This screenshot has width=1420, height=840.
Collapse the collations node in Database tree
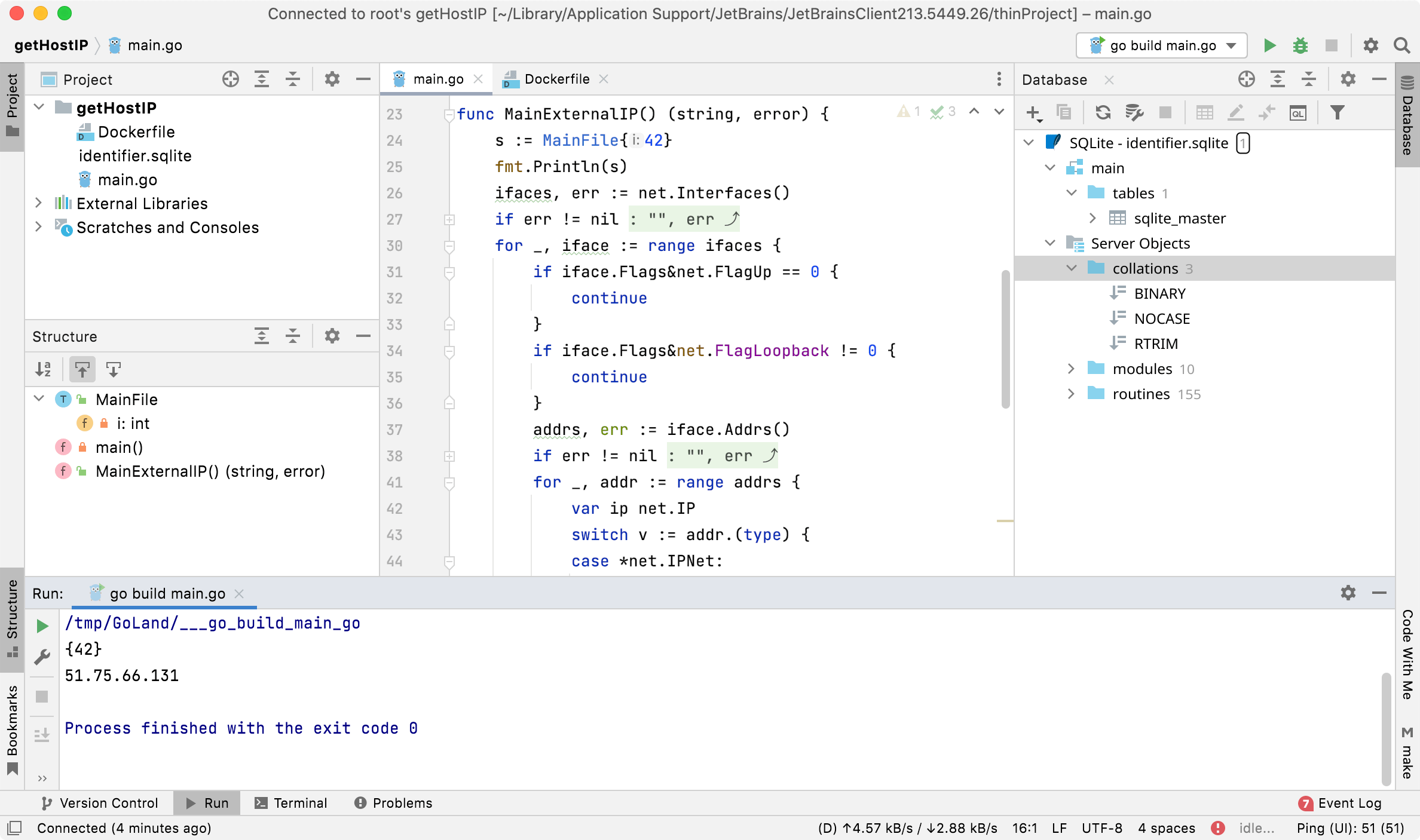pos(1070,268)
